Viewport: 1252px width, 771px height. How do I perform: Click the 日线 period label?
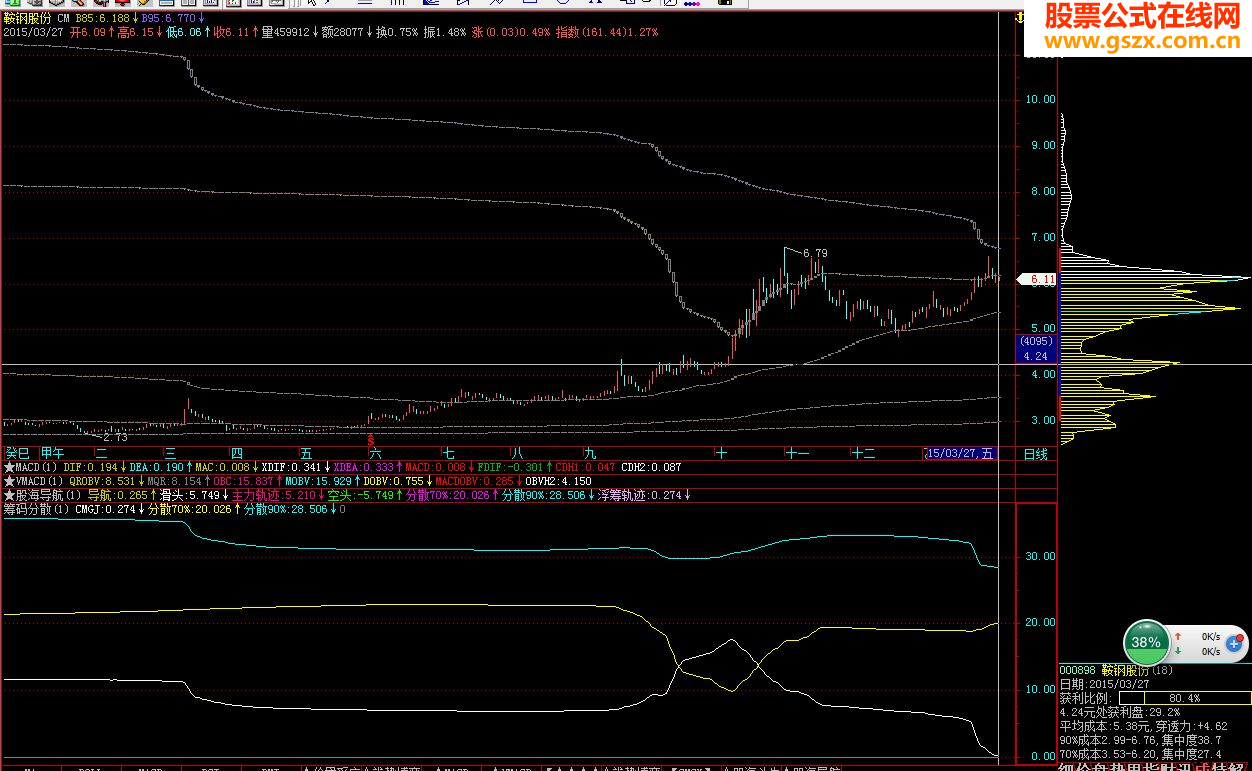pos(1036,454)
